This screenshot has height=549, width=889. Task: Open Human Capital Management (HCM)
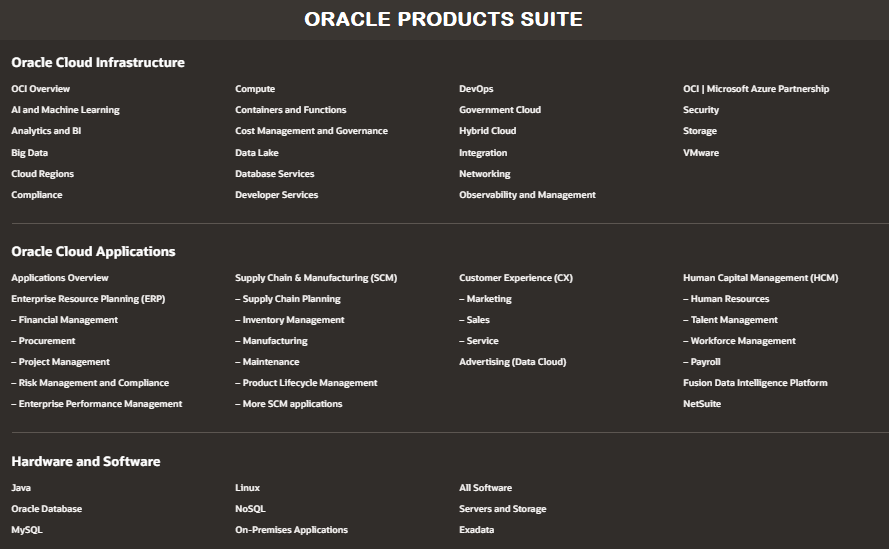(760, 278)
